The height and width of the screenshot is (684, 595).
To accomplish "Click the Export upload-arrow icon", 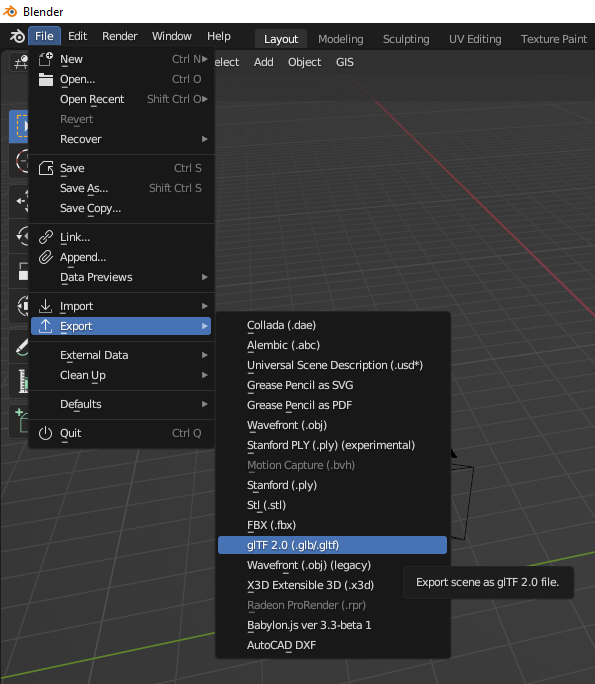I will click(x=45, y=326).
